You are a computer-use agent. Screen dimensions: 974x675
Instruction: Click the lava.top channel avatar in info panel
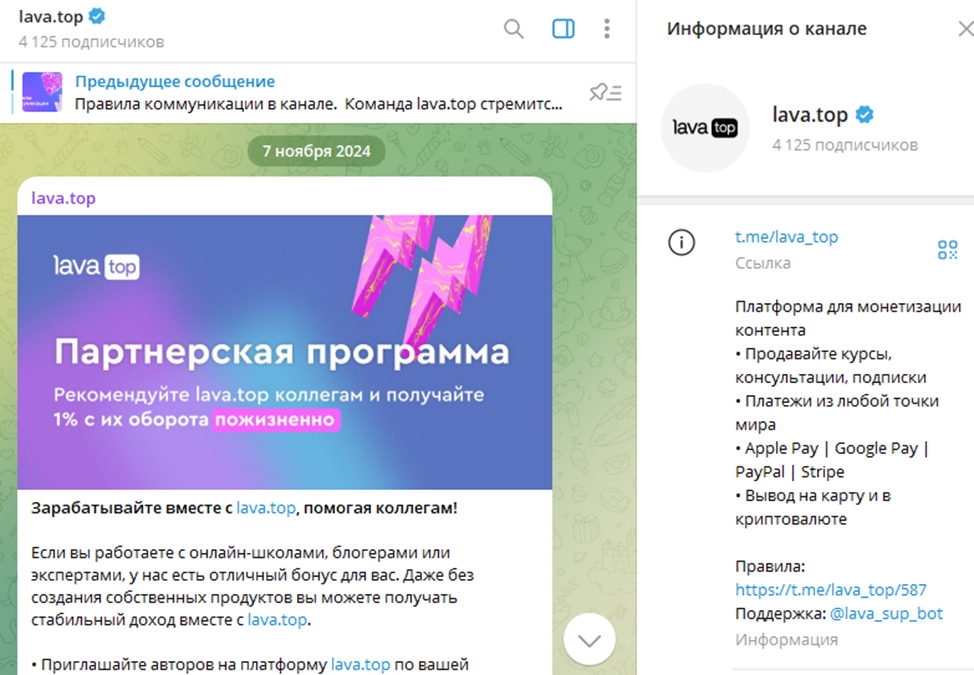coord(704,128)
